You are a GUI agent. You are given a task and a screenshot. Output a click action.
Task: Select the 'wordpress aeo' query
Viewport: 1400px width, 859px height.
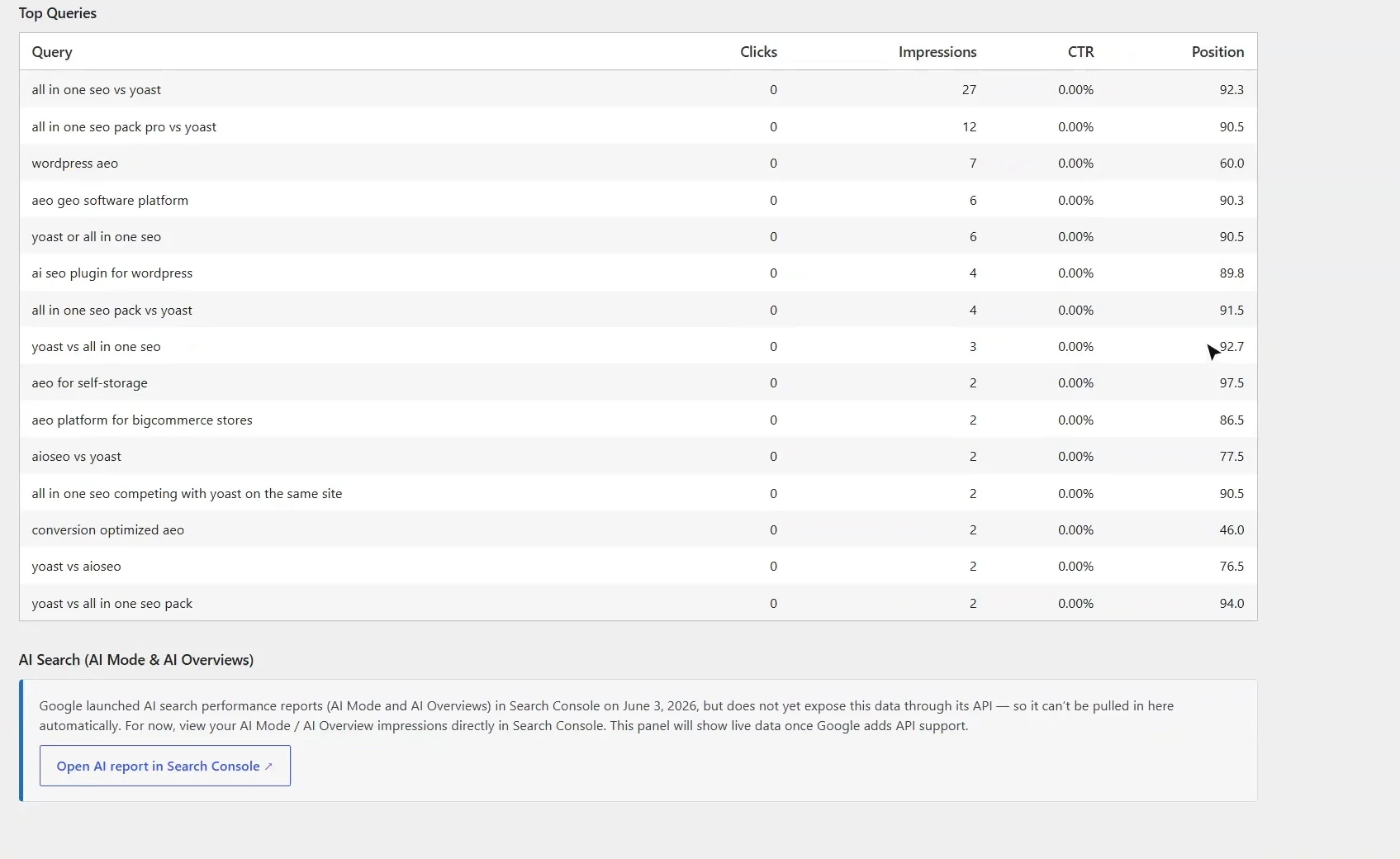[75, 164]
